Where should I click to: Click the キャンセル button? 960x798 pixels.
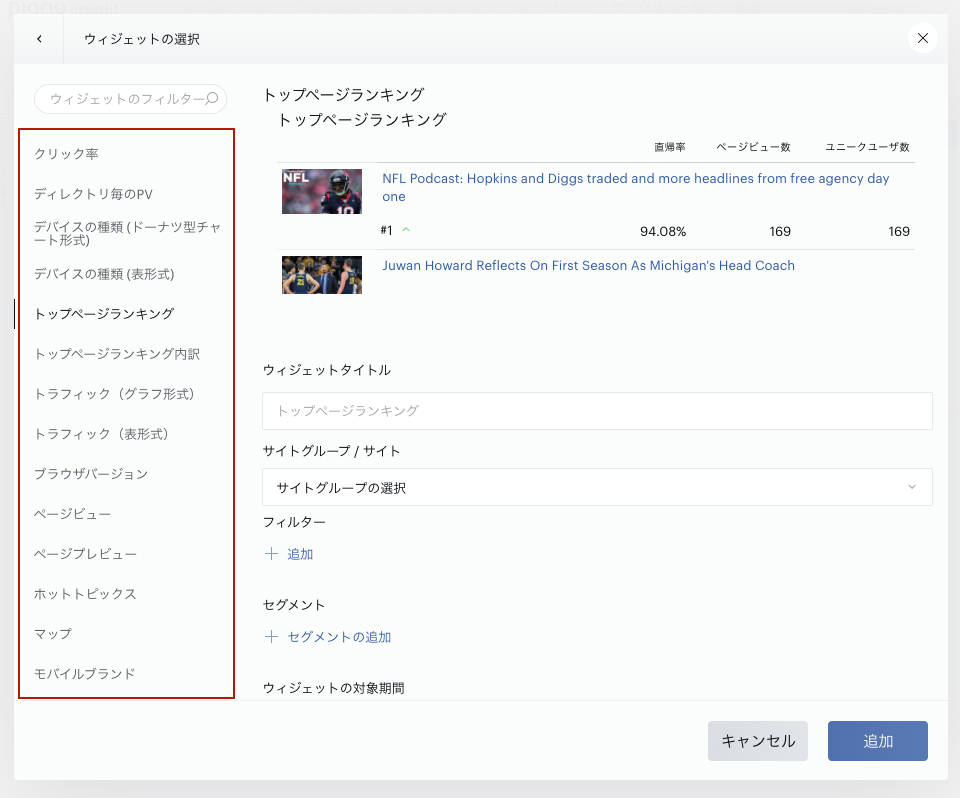[757, 741]
